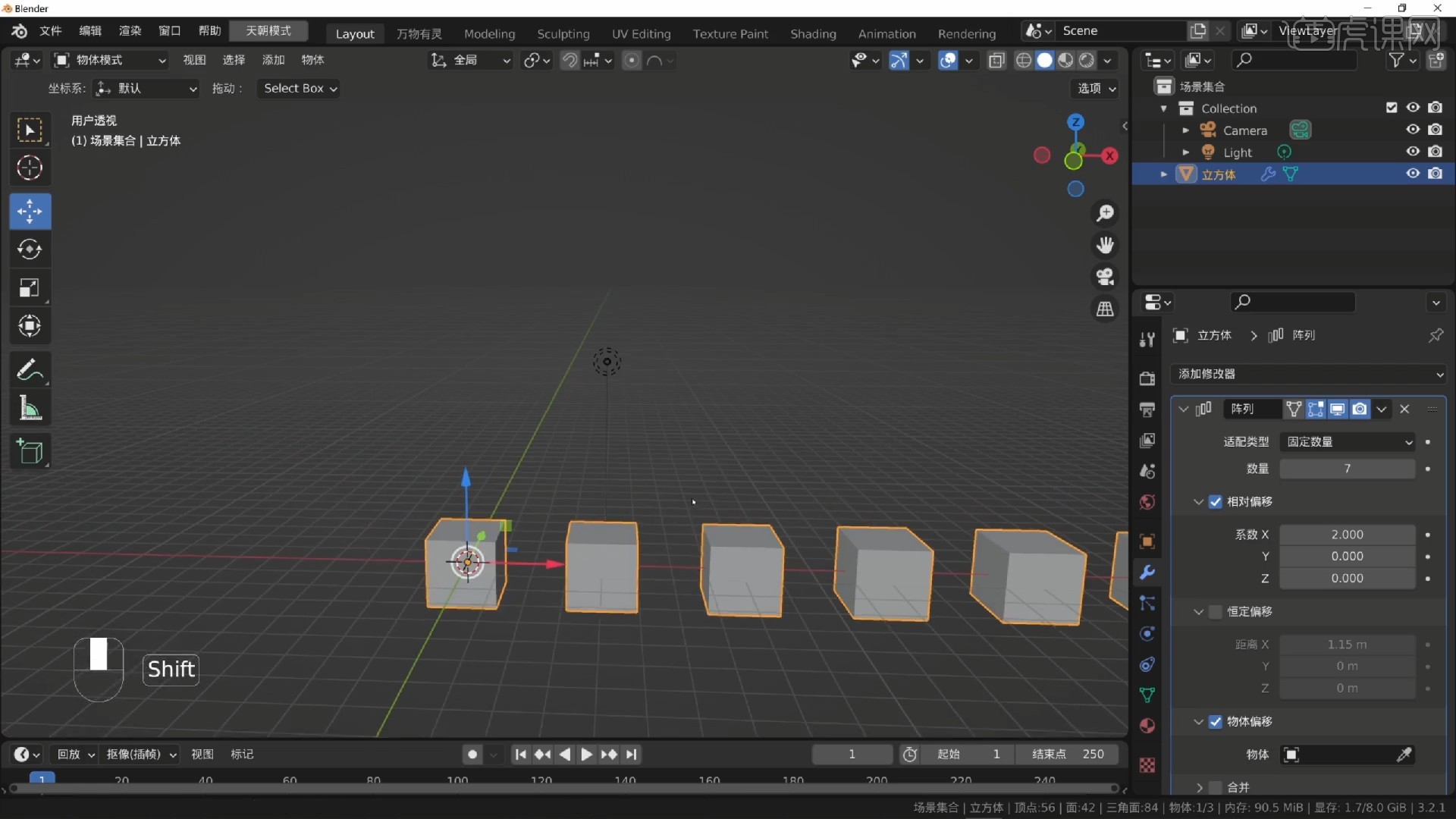Play the animation in timeline
This screenshot has width=1456, height=819.
tap(586, 754)
